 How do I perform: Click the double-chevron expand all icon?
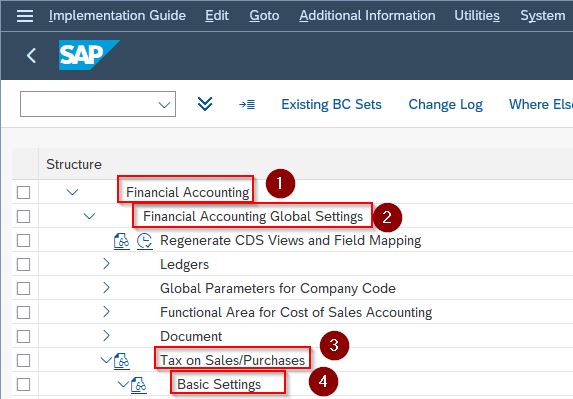click(205, 104)
